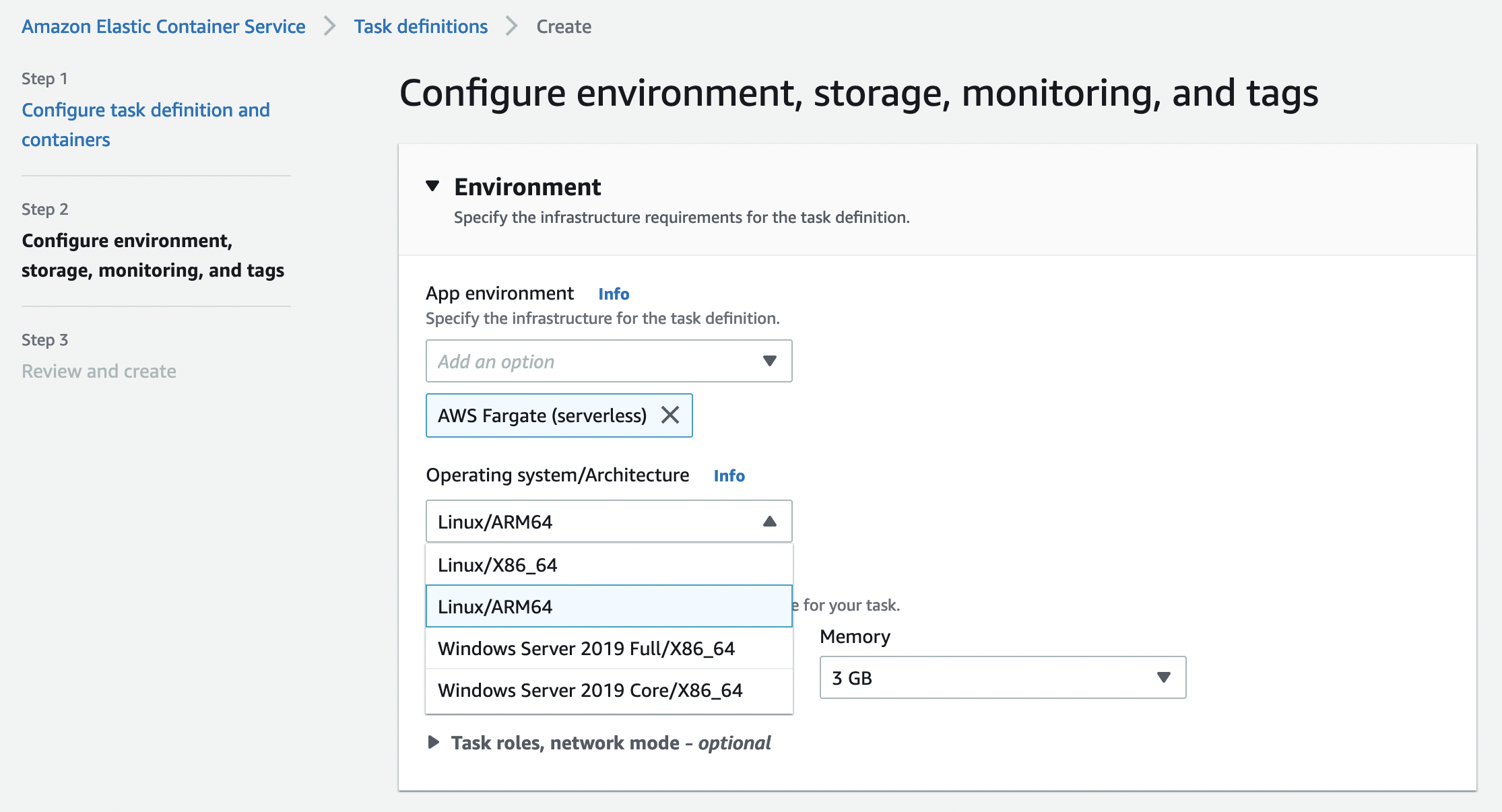Screen dimensions: 1502x812
Task: Close the Operating system/Architecture dropdown arrow
Action: point(769,521)
